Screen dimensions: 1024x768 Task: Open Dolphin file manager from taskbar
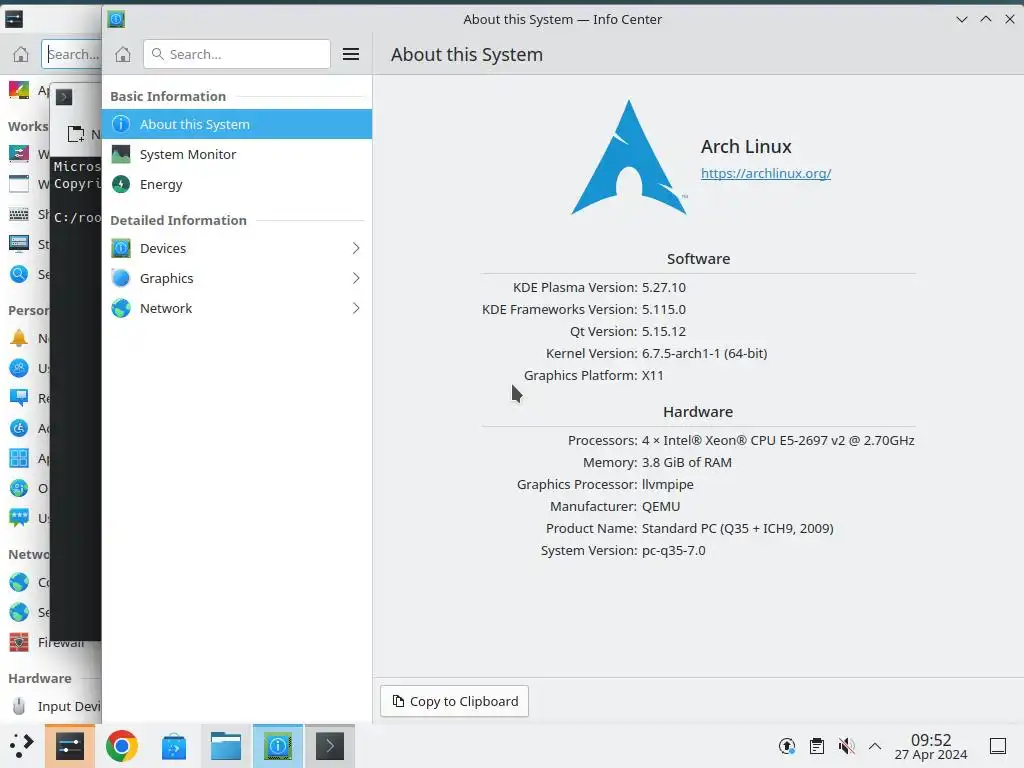[226, 746]
